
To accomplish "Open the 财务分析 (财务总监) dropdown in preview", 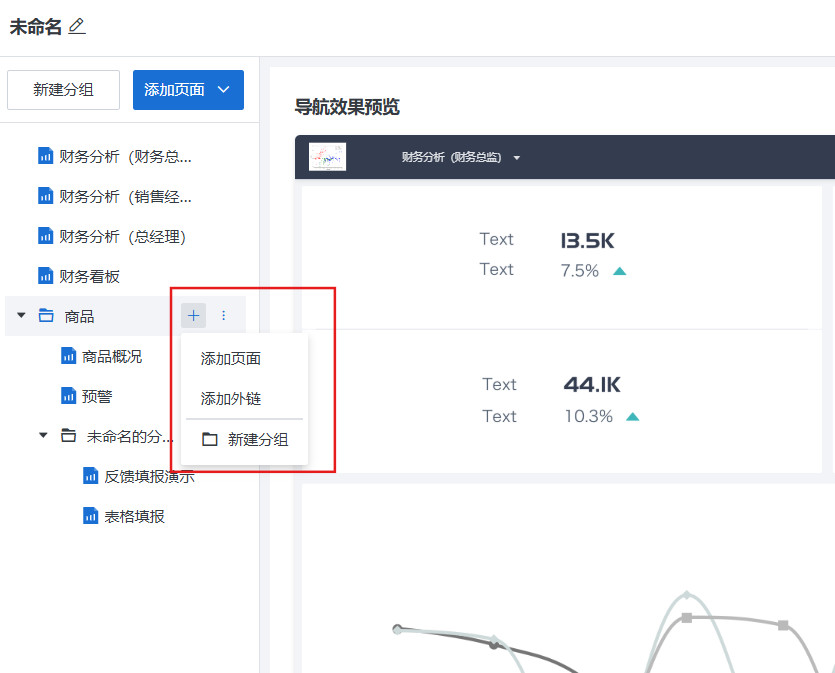I will pos(517,158).
